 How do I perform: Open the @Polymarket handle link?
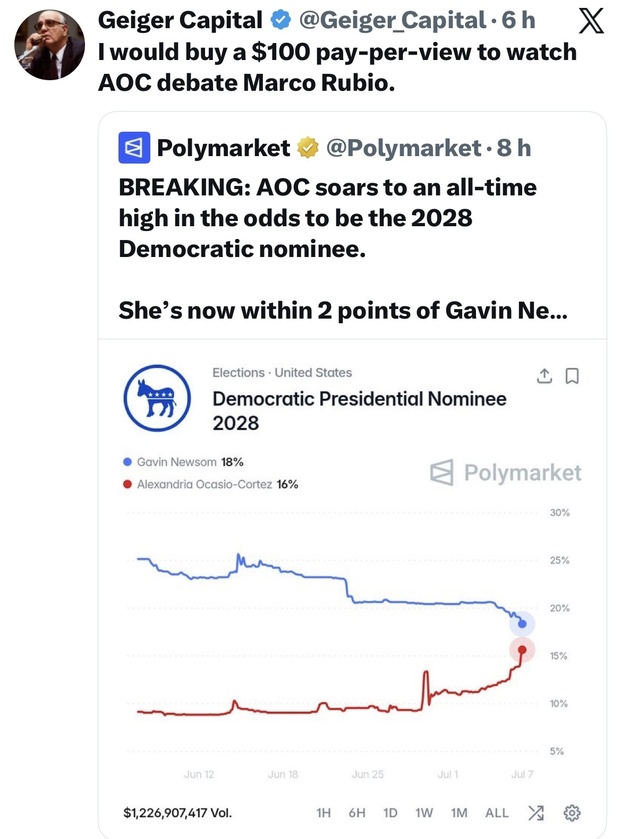click(x=403, y=148)
